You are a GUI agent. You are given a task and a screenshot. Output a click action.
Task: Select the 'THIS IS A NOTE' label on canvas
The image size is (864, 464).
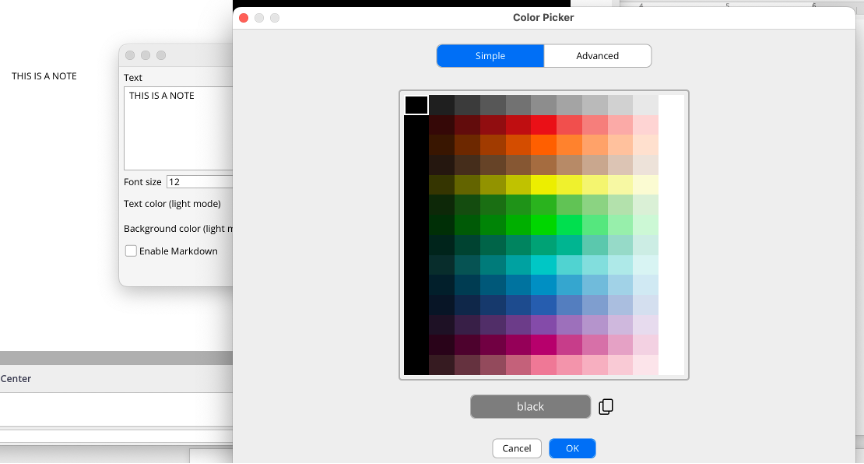44,76
